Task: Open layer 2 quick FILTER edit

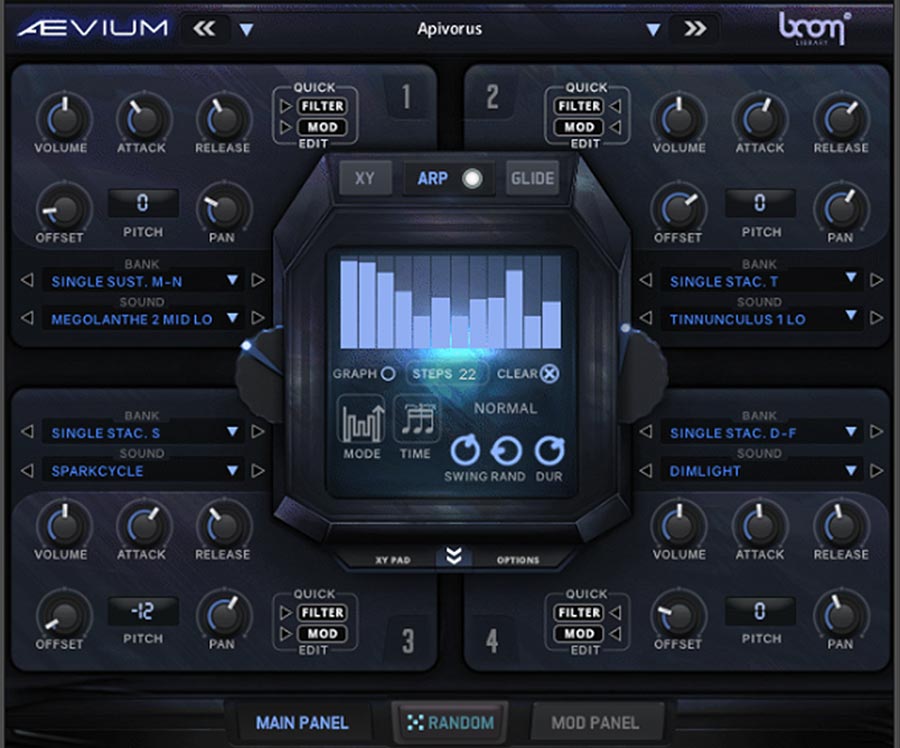Action: tap(579, 106)
